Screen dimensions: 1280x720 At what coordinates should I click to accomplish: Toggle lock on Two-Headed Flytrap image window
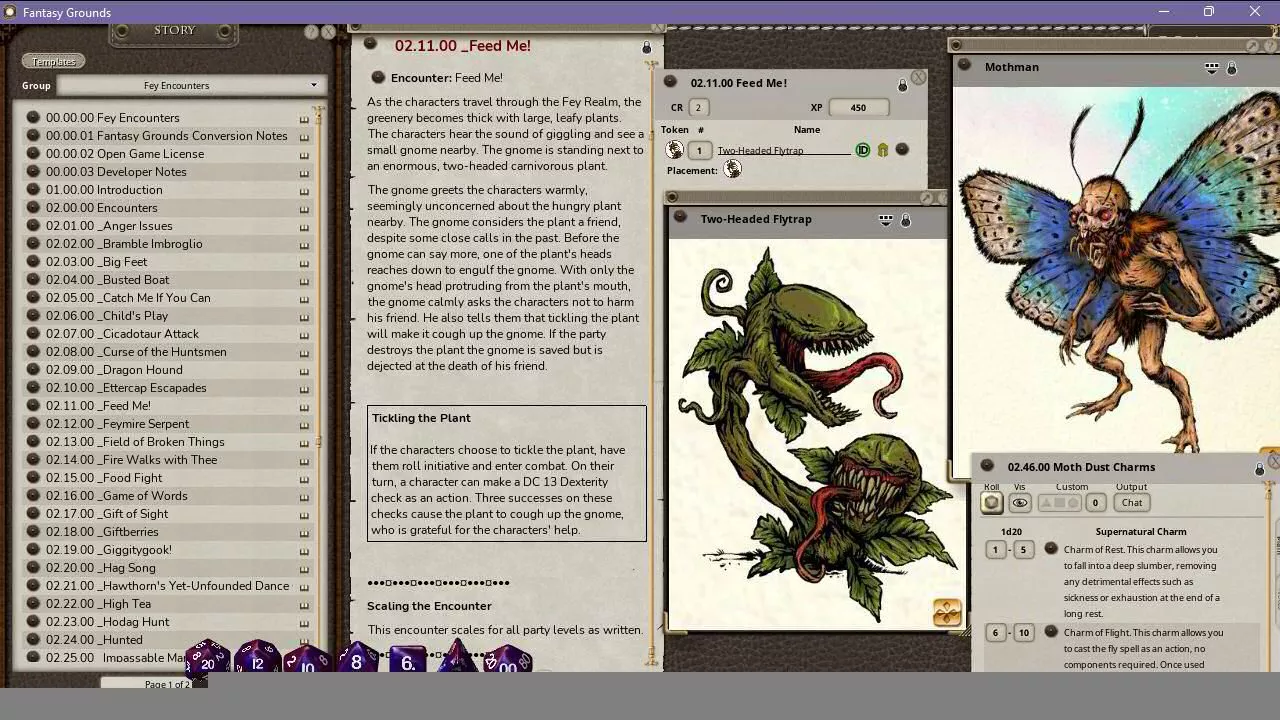click(906, 220)
